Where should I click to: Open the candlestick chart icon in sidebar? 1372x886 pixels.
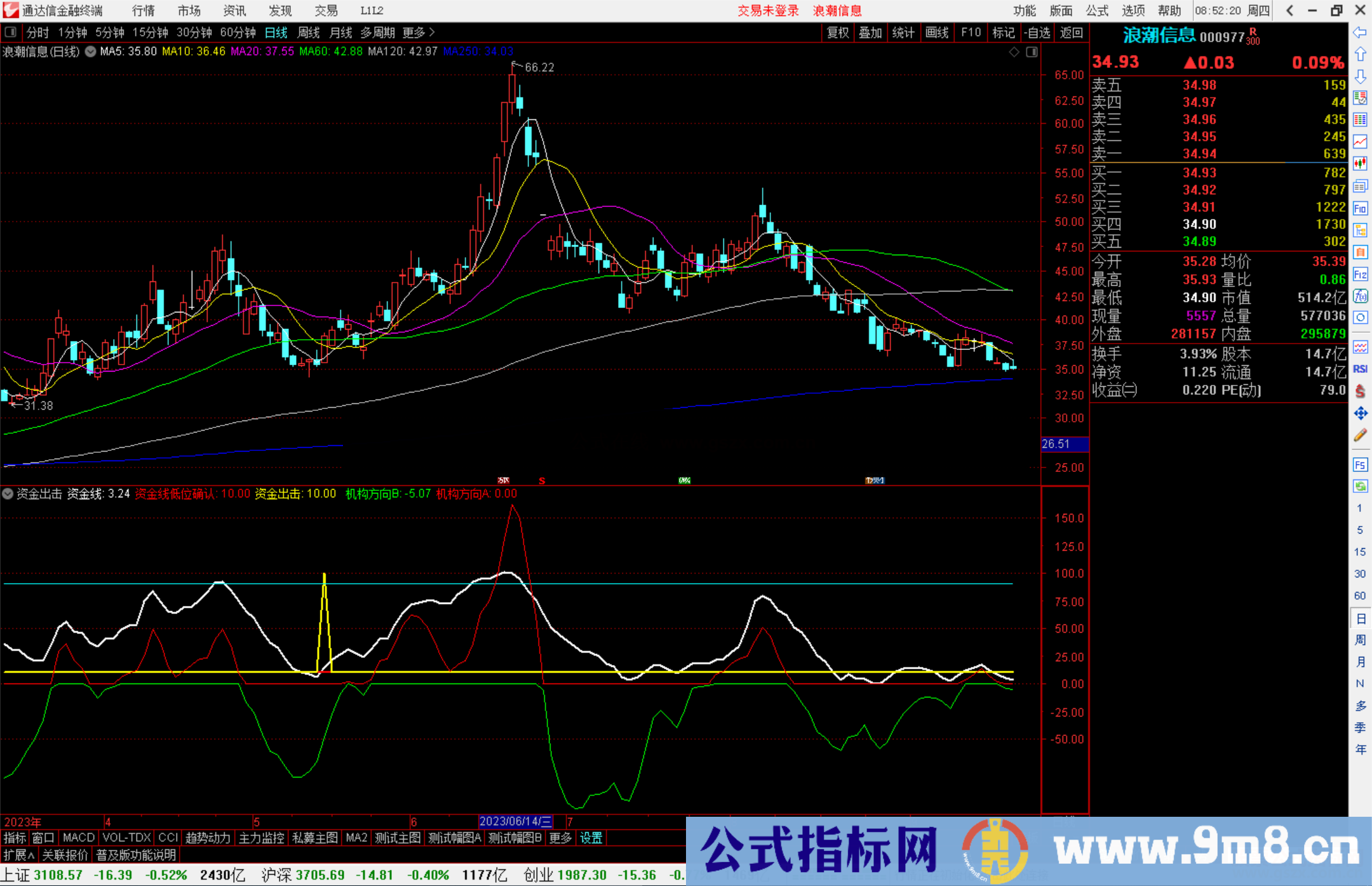[1360, 164]
